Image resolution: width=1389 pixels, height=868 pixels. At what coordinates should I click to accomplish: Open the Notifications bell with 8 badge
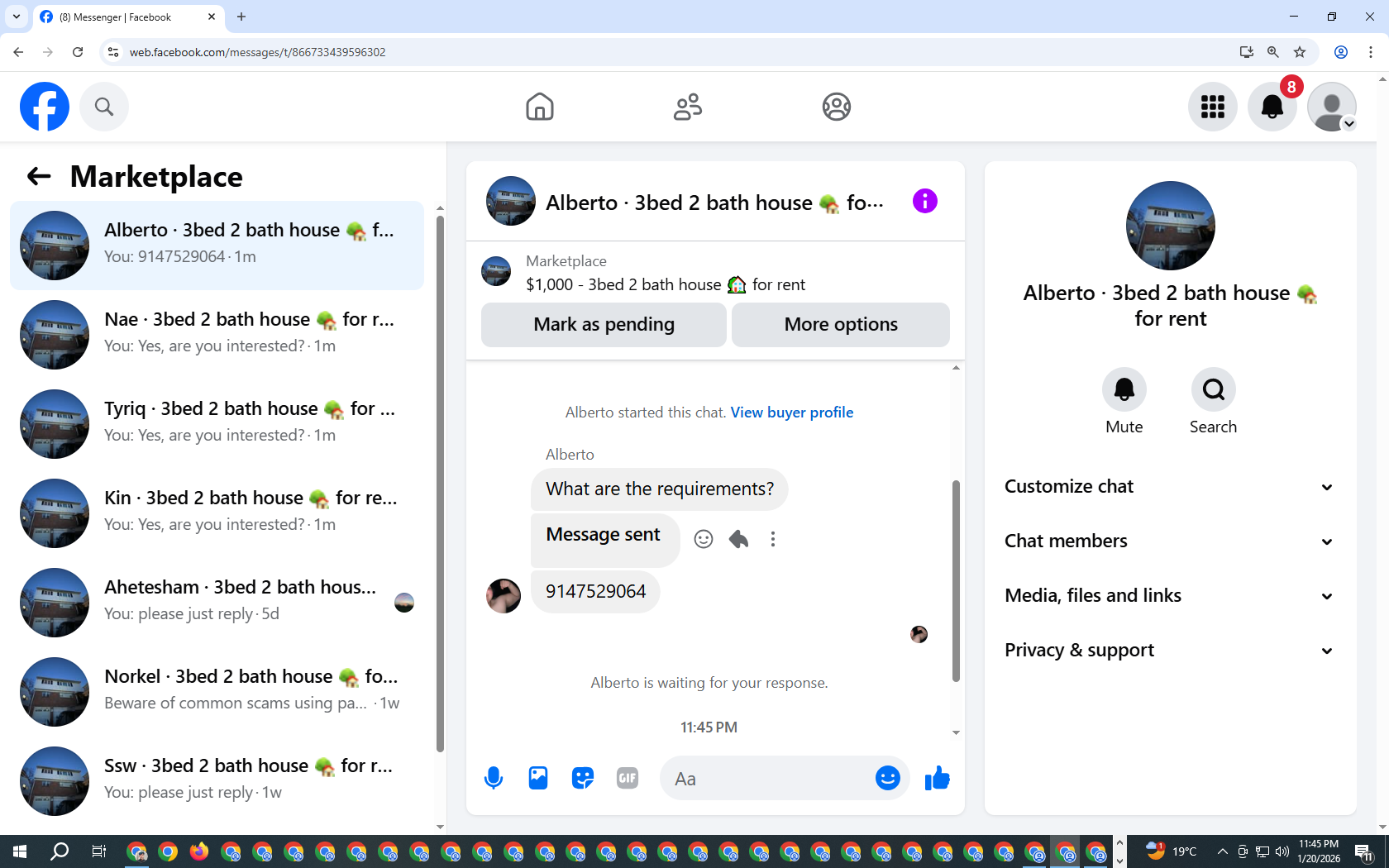[x=1272, y=107]
